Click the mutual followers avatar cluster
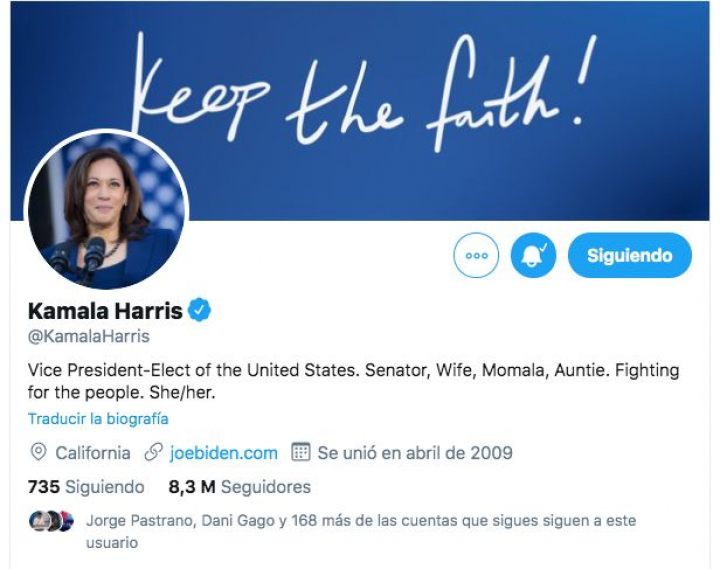The image size is (720, 569). 51,521
